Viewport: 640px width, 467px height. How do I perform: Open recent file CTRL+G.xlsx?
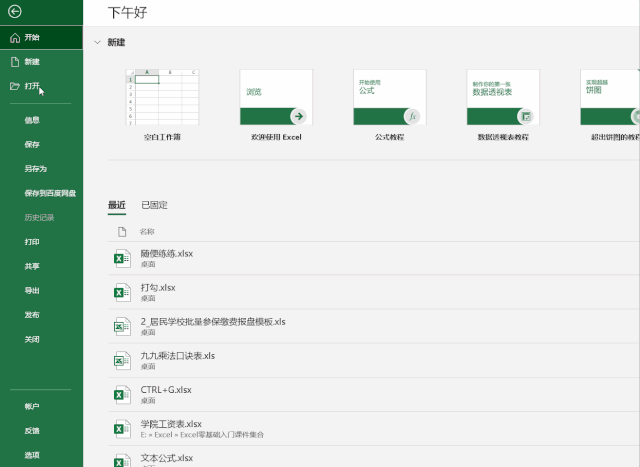click(374, 394)
